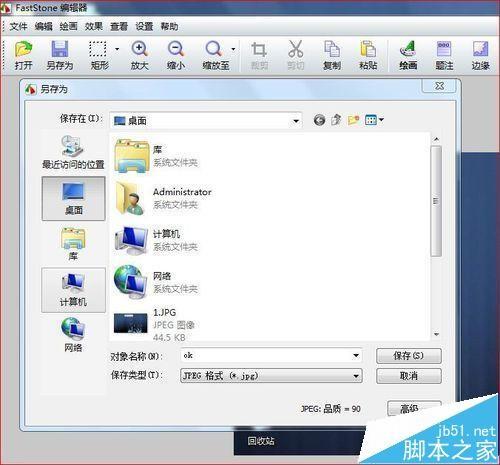Viewport: 500px width, 465px height.
Task: Select Network (网络) item in file list
Action: pyautogui.click(x=157, y=282)
